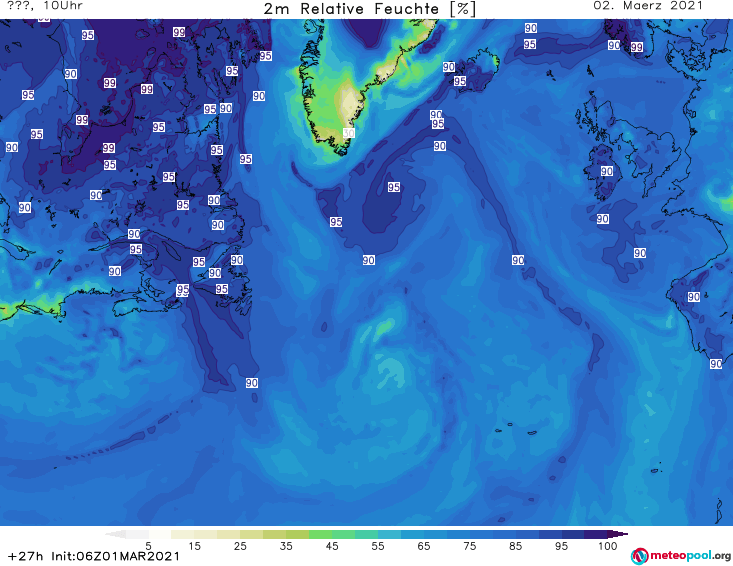This screenshot has height=566, width=733.
Task: Click the white "30" contour label on Greenland
Action: (349, 133)
